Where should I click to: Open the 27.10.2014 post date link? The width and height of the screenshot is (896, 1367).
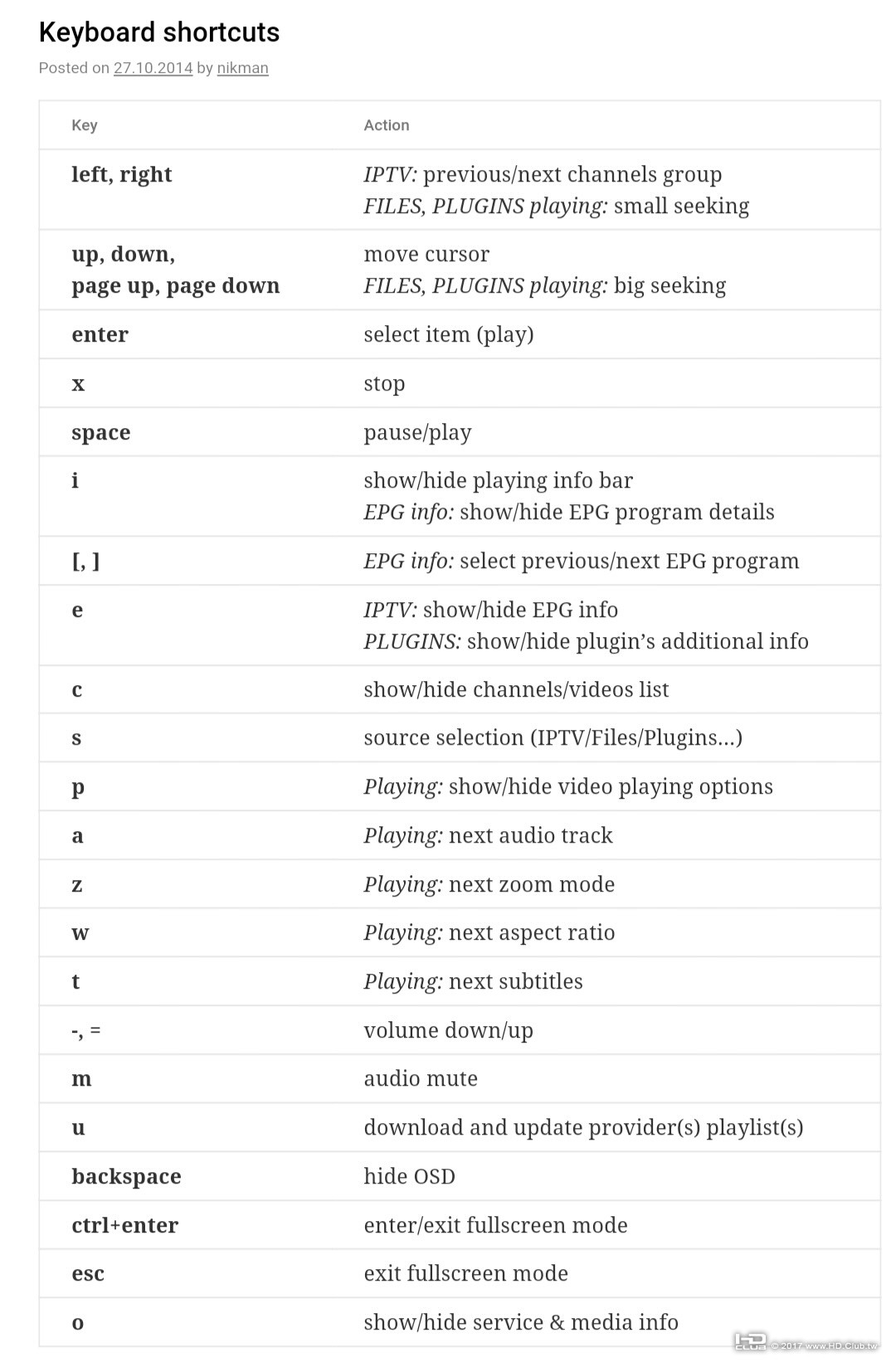[153, 68]
